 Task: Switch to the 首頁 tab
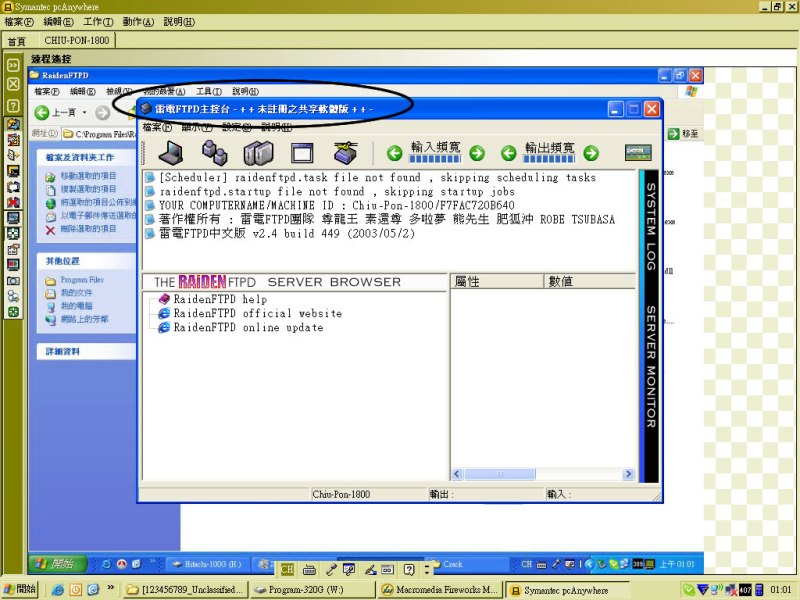coord(16,41)
